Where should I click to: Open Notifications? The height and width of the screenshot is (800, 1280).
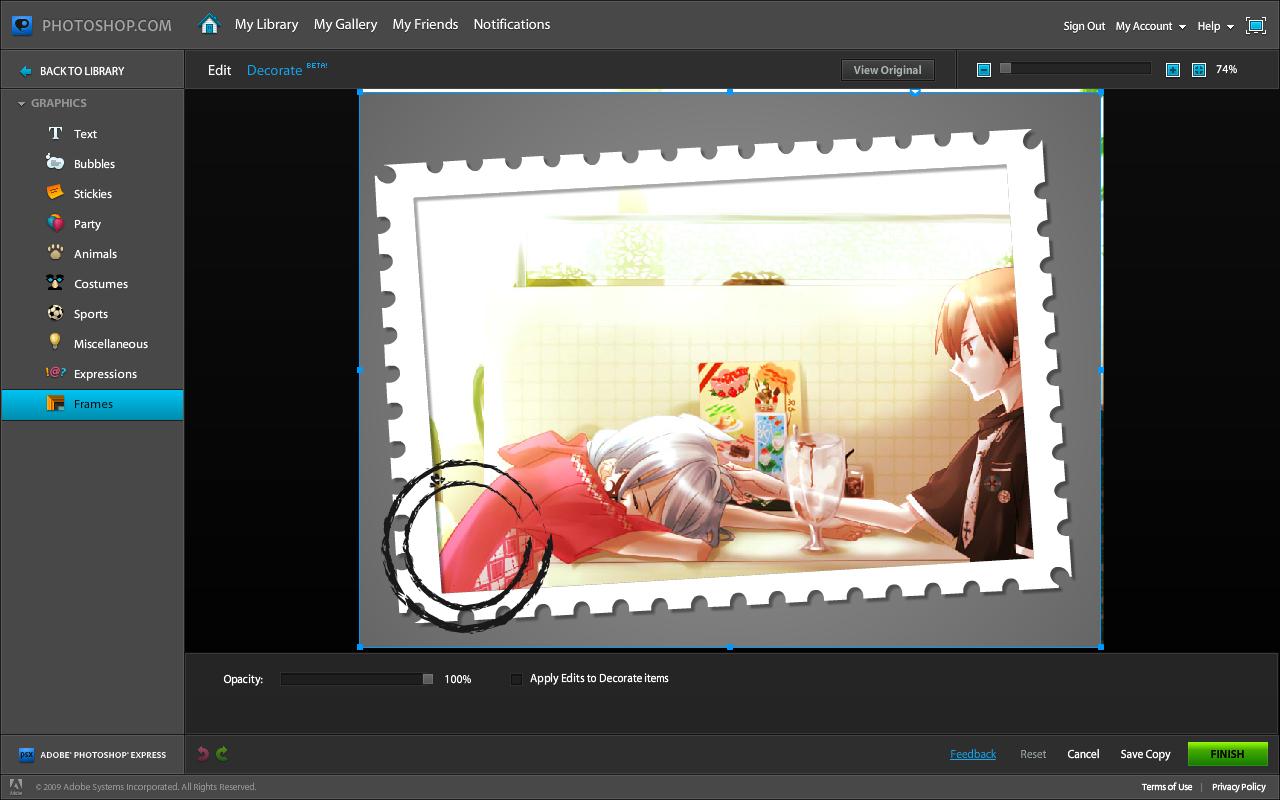(x=511, y=24)
